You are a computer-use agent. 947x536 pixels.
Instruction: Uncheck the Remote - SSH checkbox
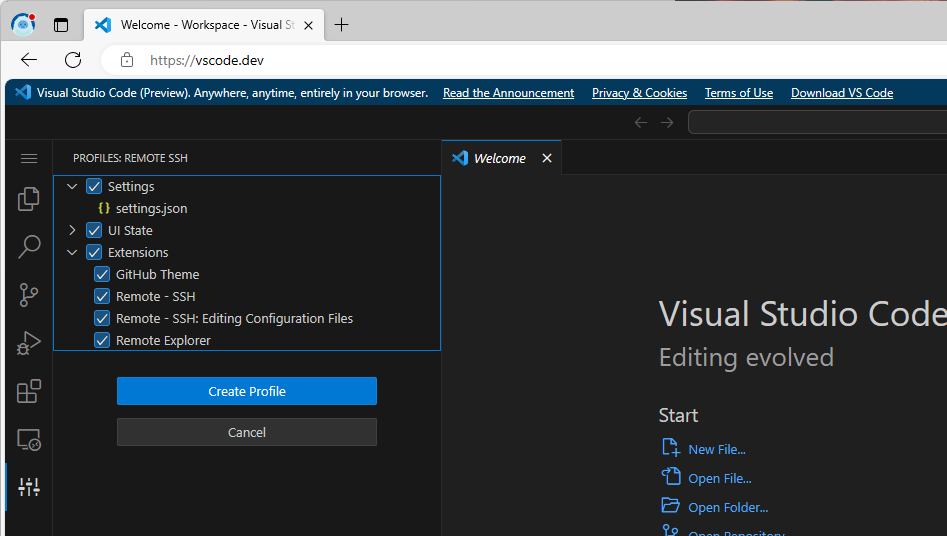[102, 296]
